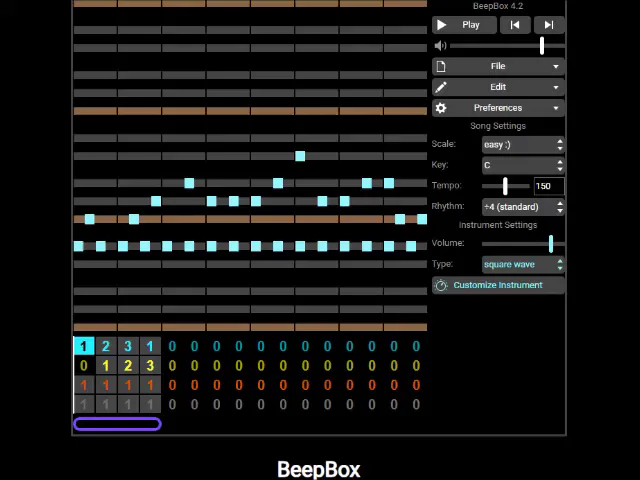The height and width of the screenshot is (480, 640).
Task: Select the highlighted cyan pattern 1 in bar one
Action: (x=84, y=346)
